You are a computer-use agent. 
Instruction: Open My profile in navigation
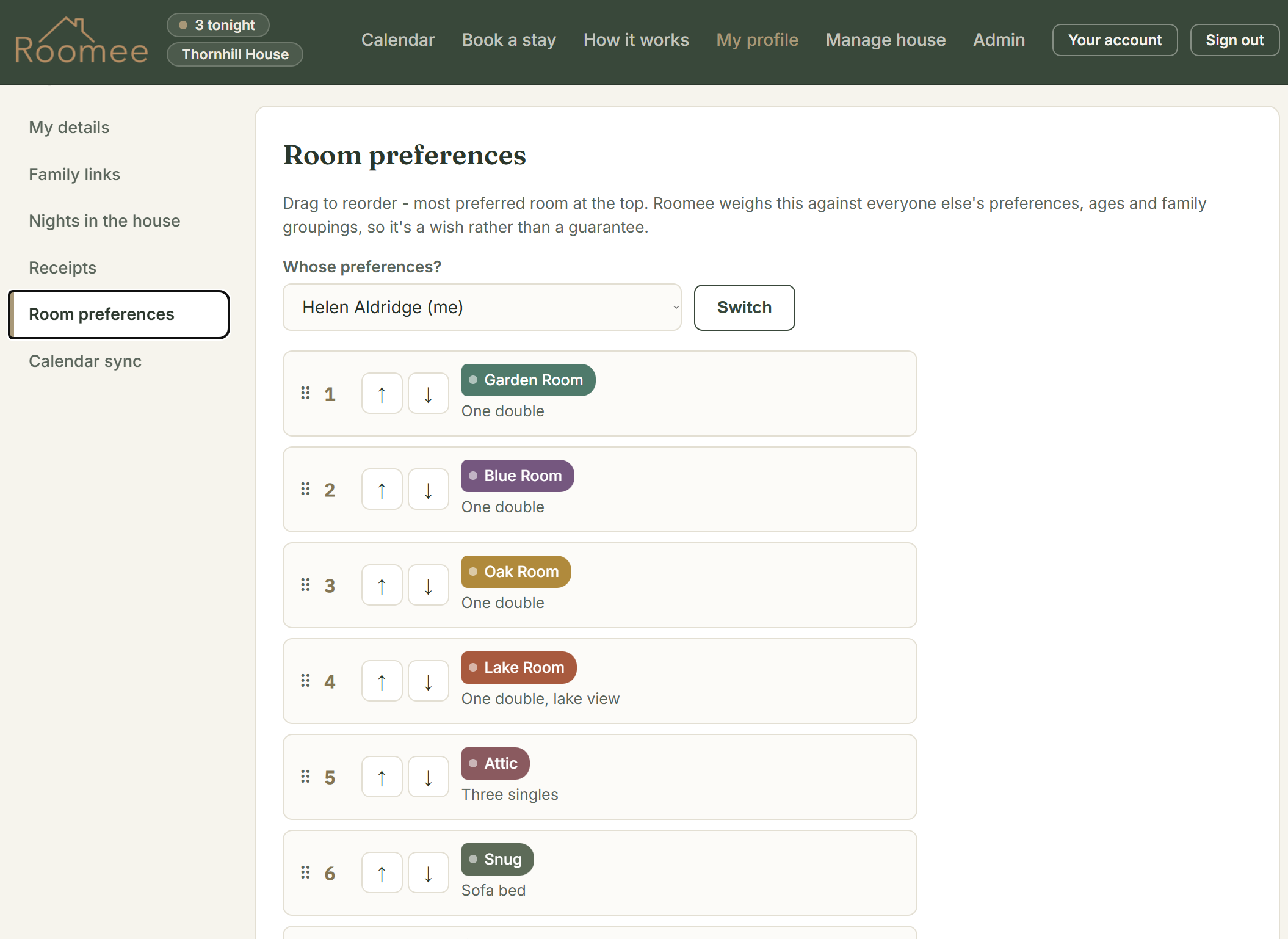757,40
